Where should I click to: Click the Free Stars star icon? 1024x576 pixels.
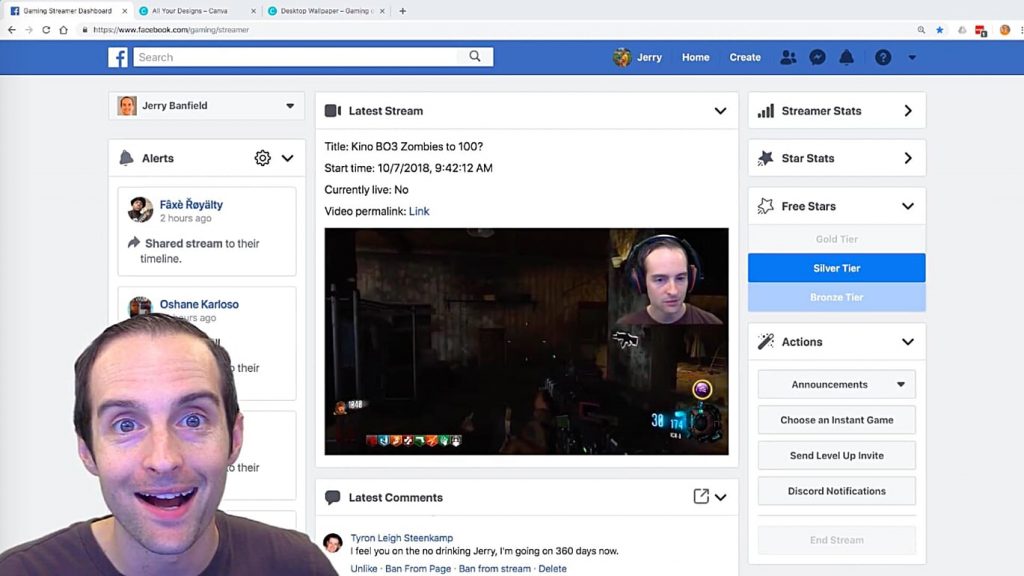click(765, 206)
